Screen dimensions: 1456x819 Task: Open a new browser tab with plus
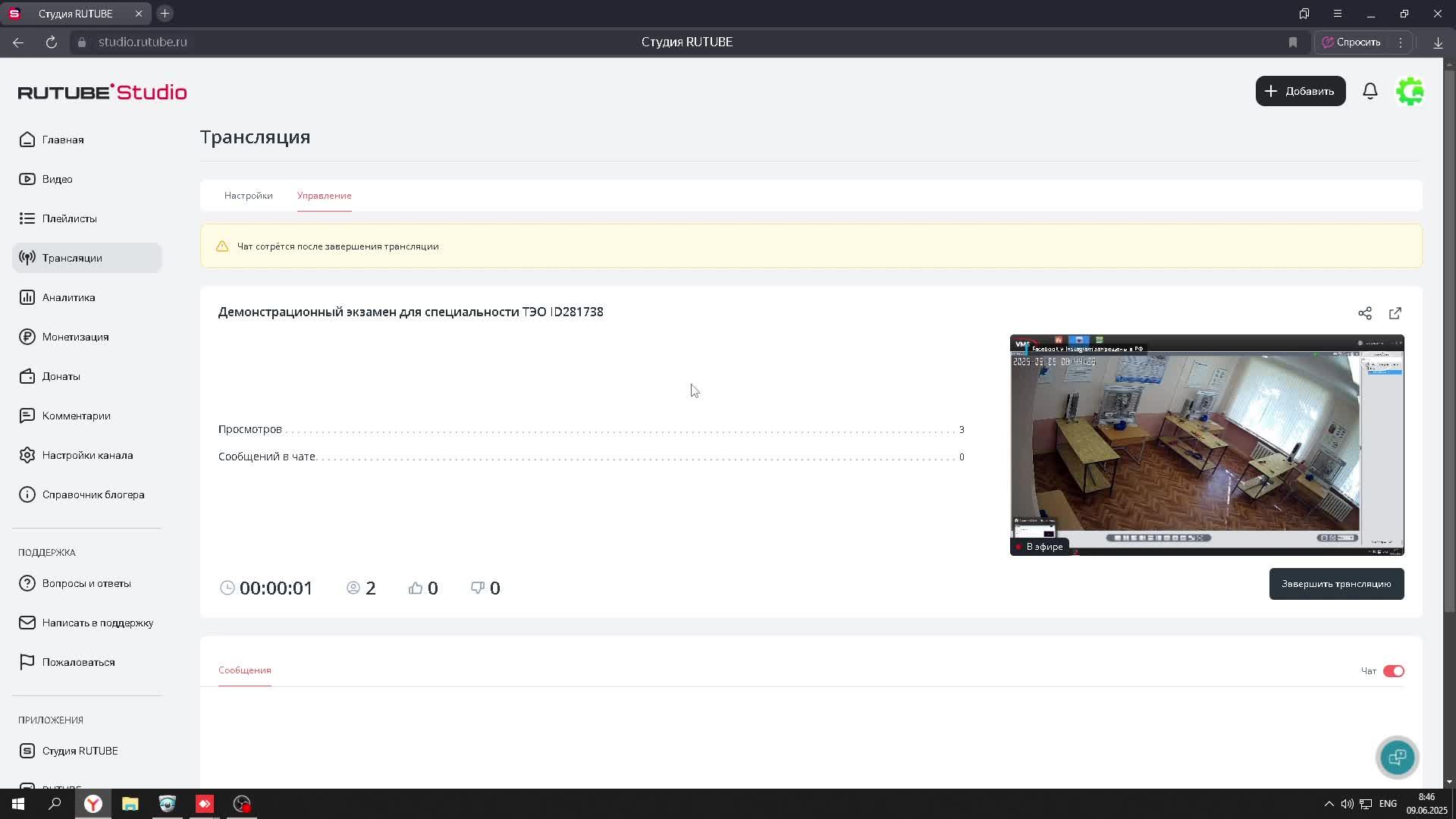click(x=165, y=14)
